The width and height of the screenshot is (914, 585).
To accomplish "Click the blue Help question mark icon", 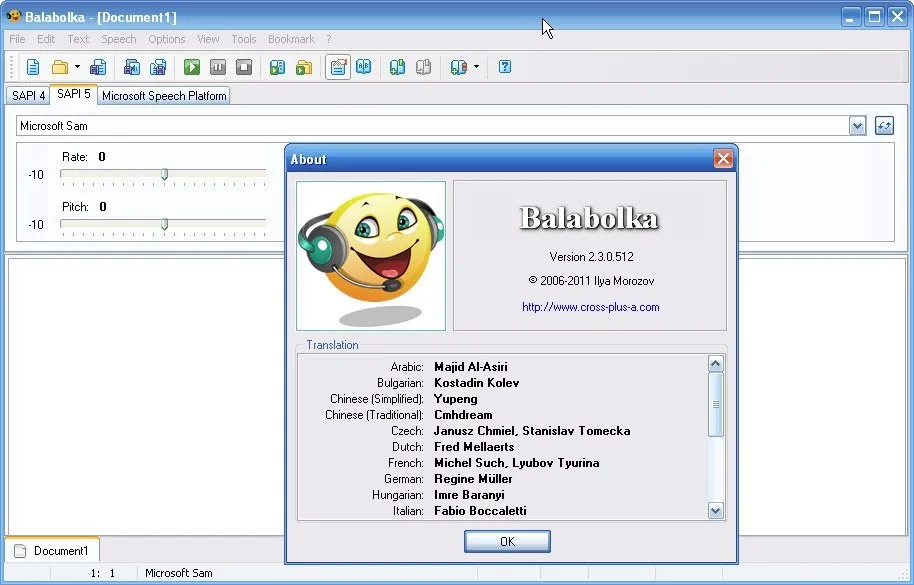I will (x=505, y=67).
